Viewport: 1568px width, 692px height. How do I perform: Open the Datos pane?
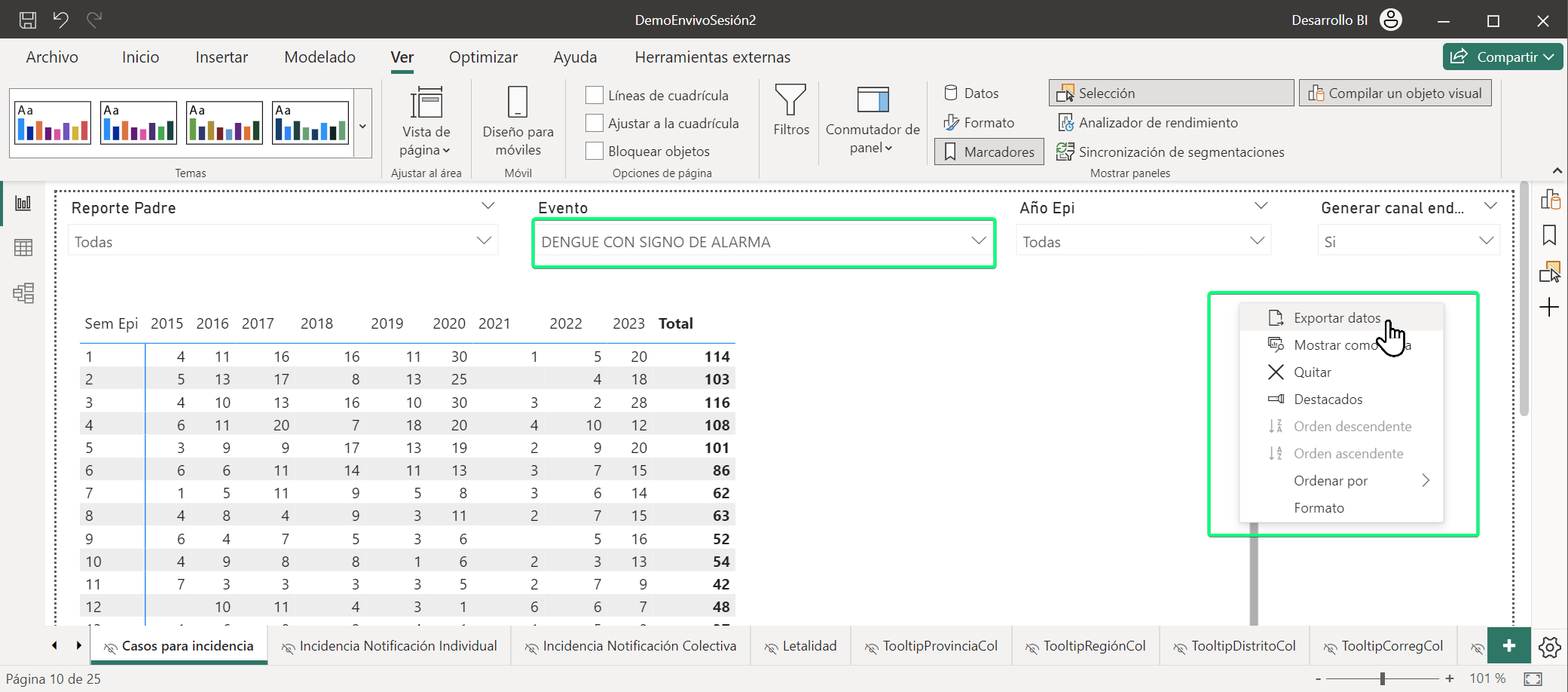[x=971, y=93]
